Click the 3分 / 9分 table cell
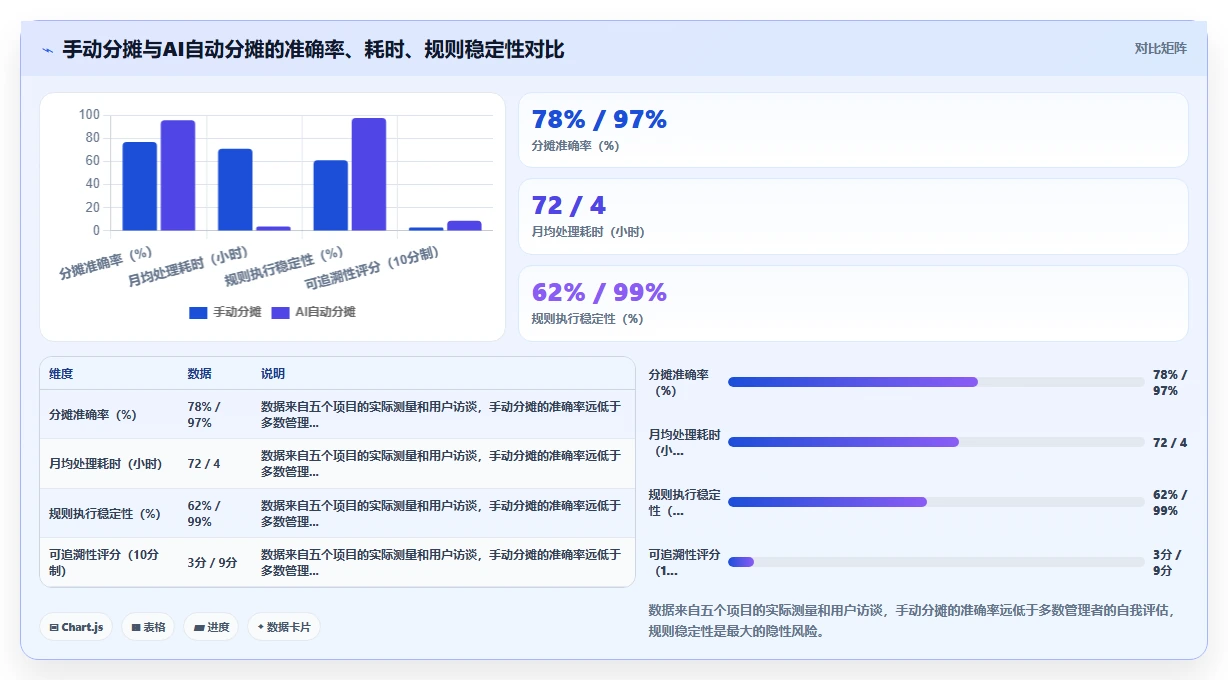 [x=215, y=563]
